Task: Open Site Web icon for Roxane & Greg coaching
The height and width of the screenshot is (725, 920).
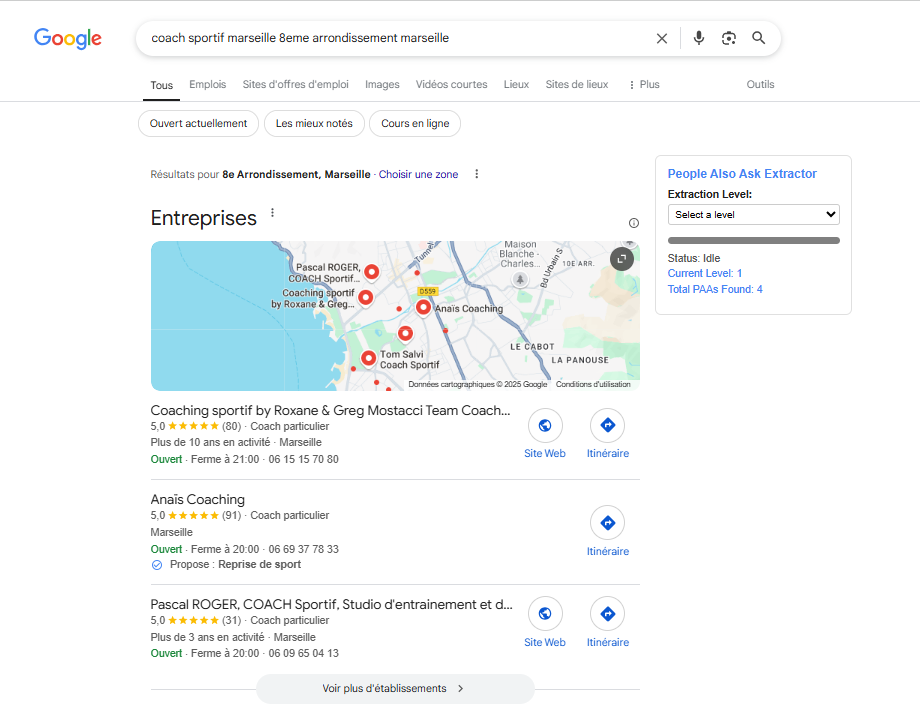Action: [545, 425]
